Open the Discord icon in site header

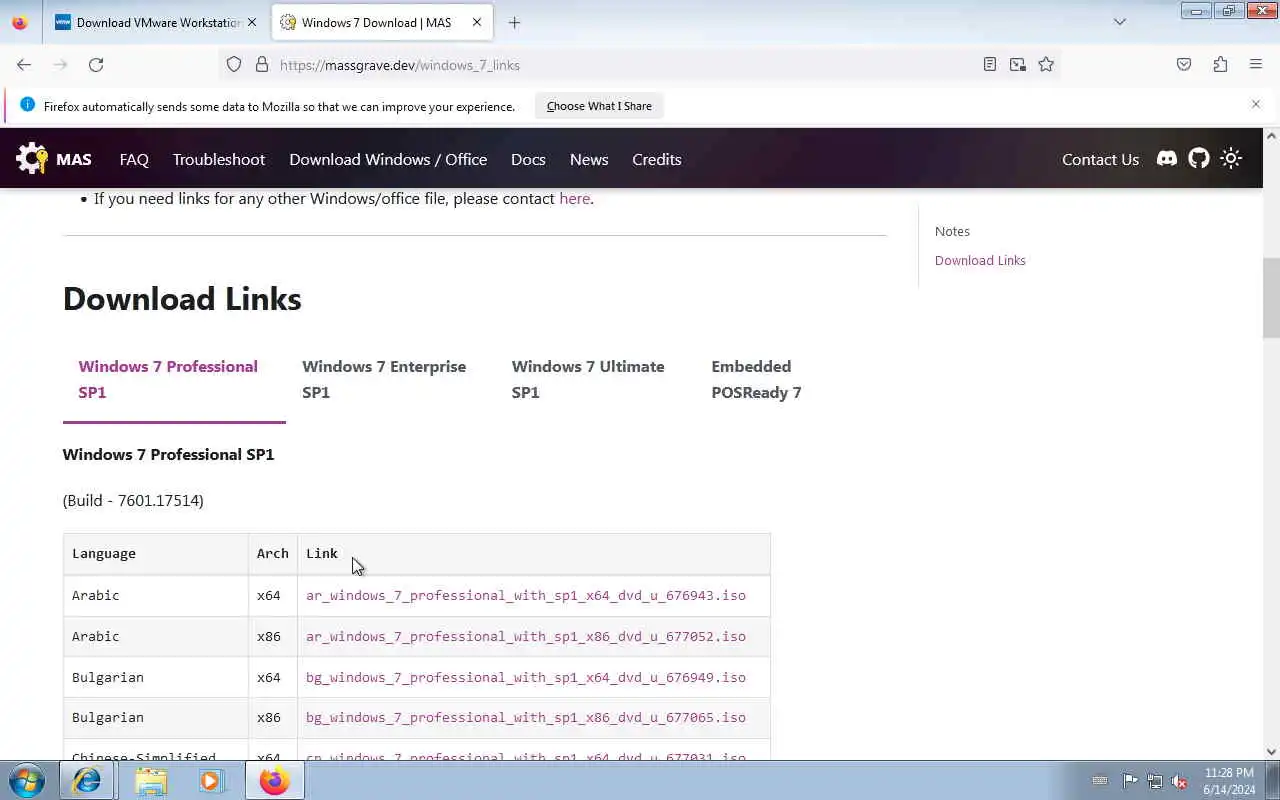1167,158
